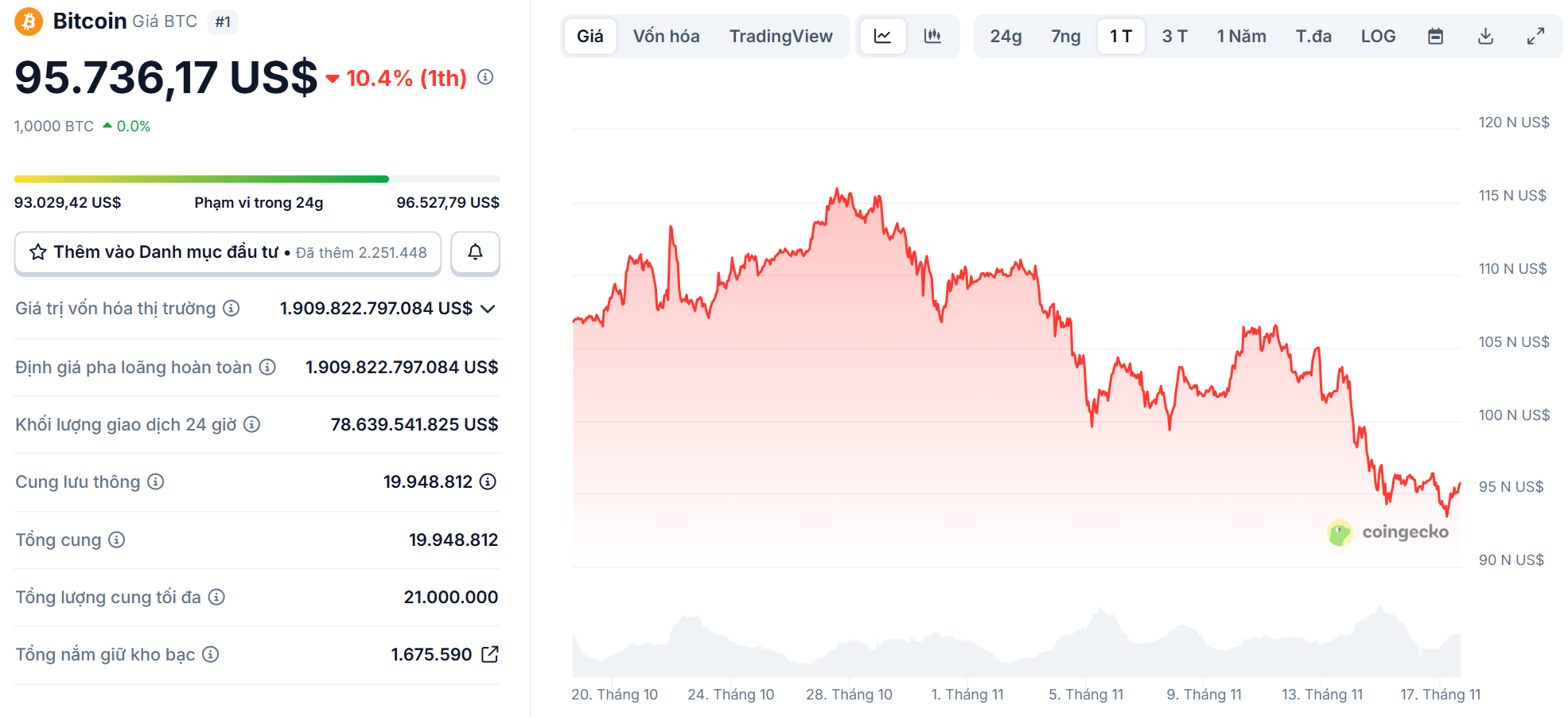Toggle the 24g time range
This screenshot has width=1568, height=717.
click(x=1005, y=36)
